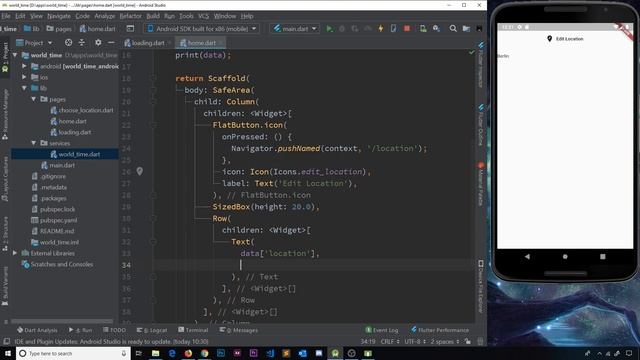Open the Flutter Outline side panel
The image size is (640, 360).
point(481,124)
